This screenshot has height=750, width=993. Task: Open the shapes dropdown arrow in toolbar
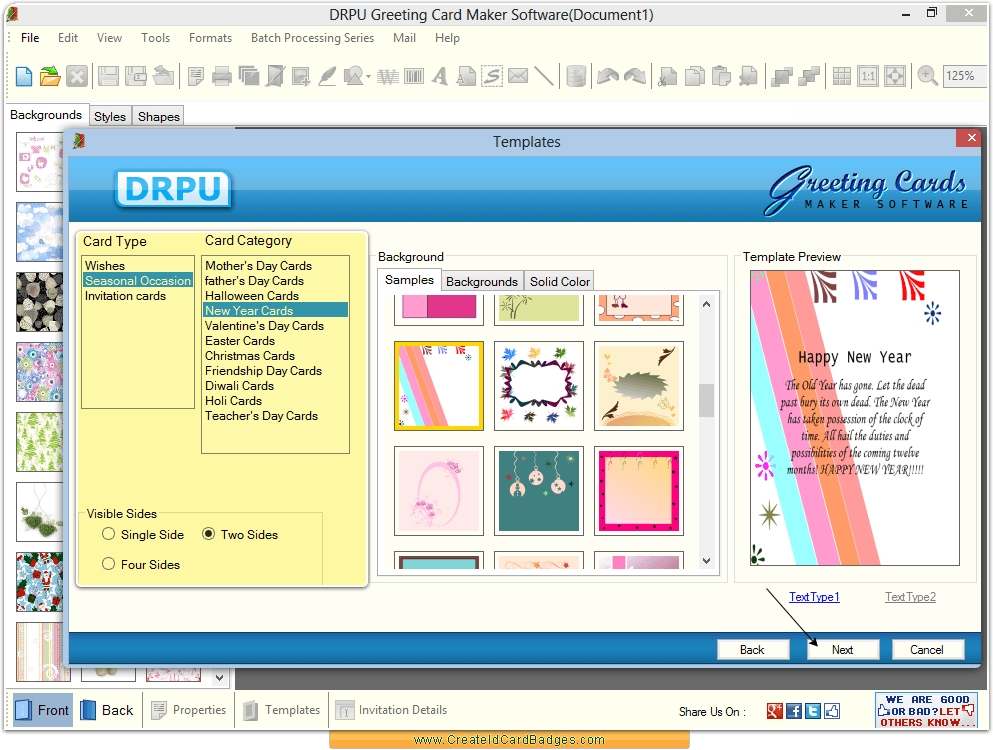pos(368,77)
